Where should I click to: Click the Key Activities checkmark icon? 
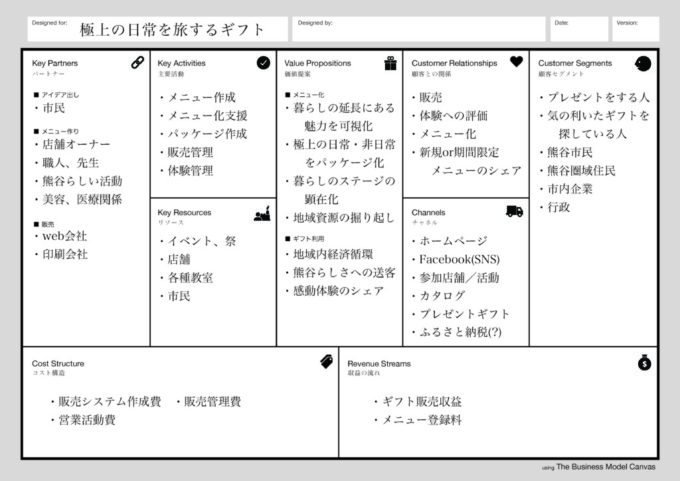(x=263, y=62)
